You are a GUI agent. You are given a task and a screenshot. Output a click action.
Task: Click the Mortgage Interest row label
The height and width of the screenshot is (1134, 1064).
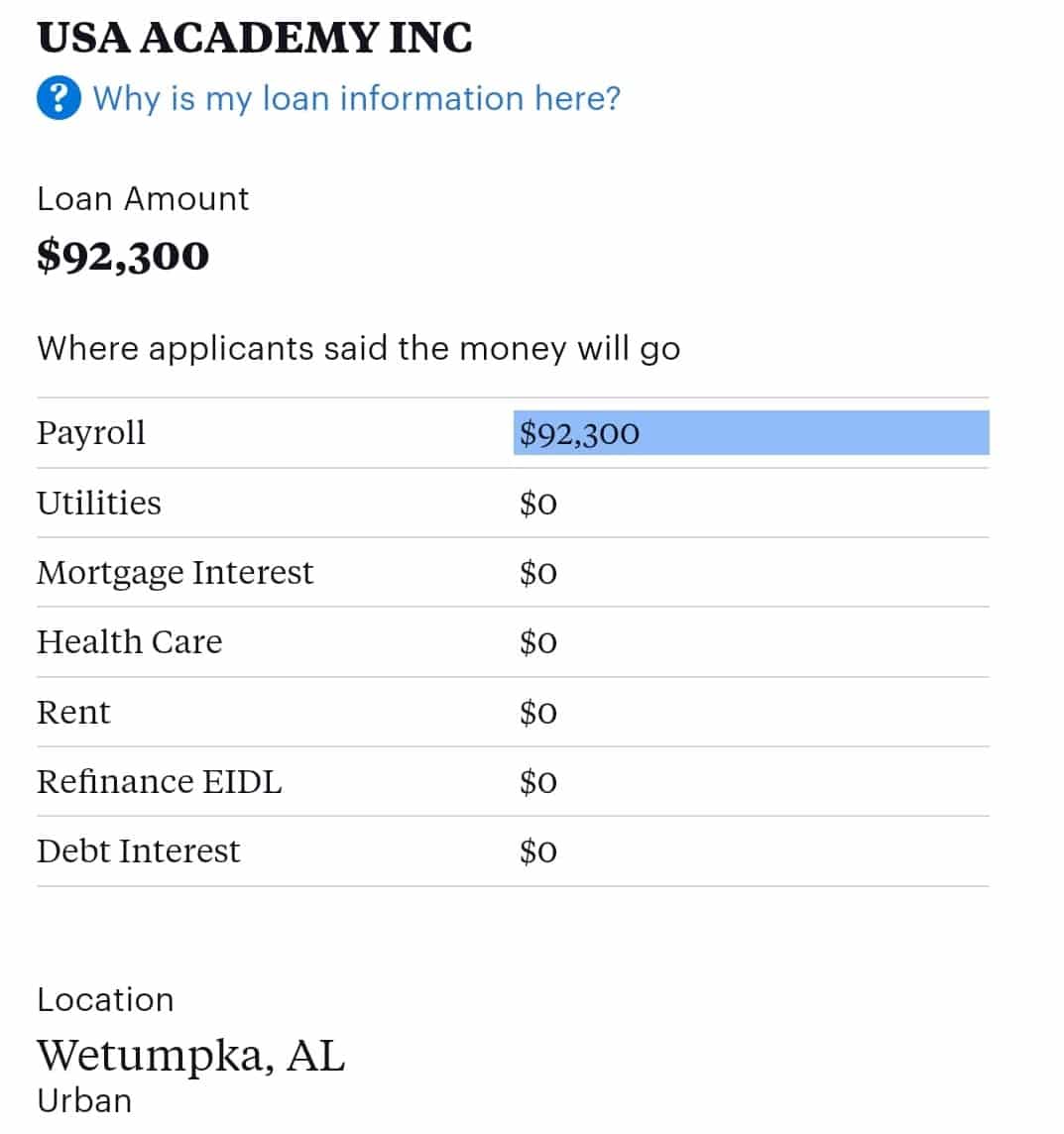(175, 573)
